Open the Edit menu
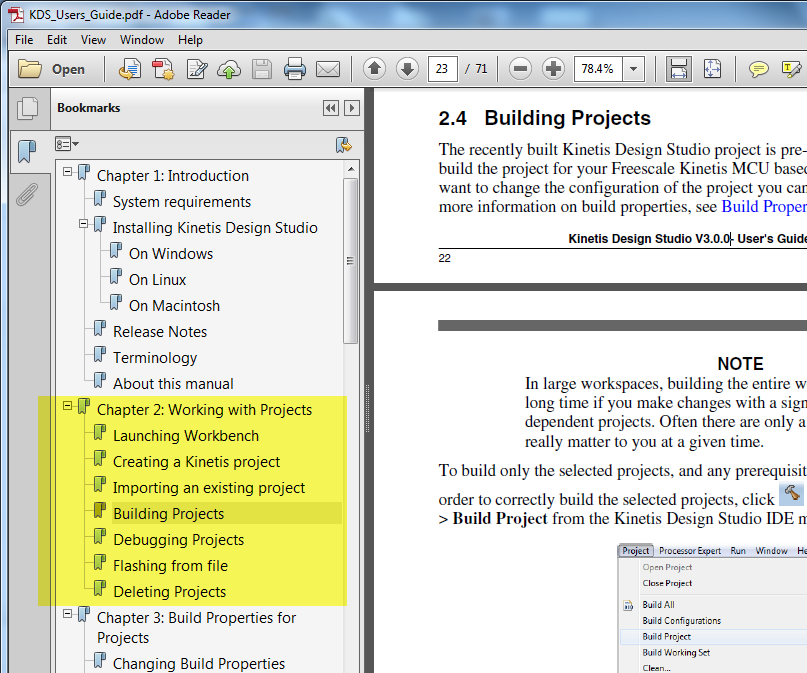Image resolution: width=807 pixels, height=673 pixels. coord(57,40)
